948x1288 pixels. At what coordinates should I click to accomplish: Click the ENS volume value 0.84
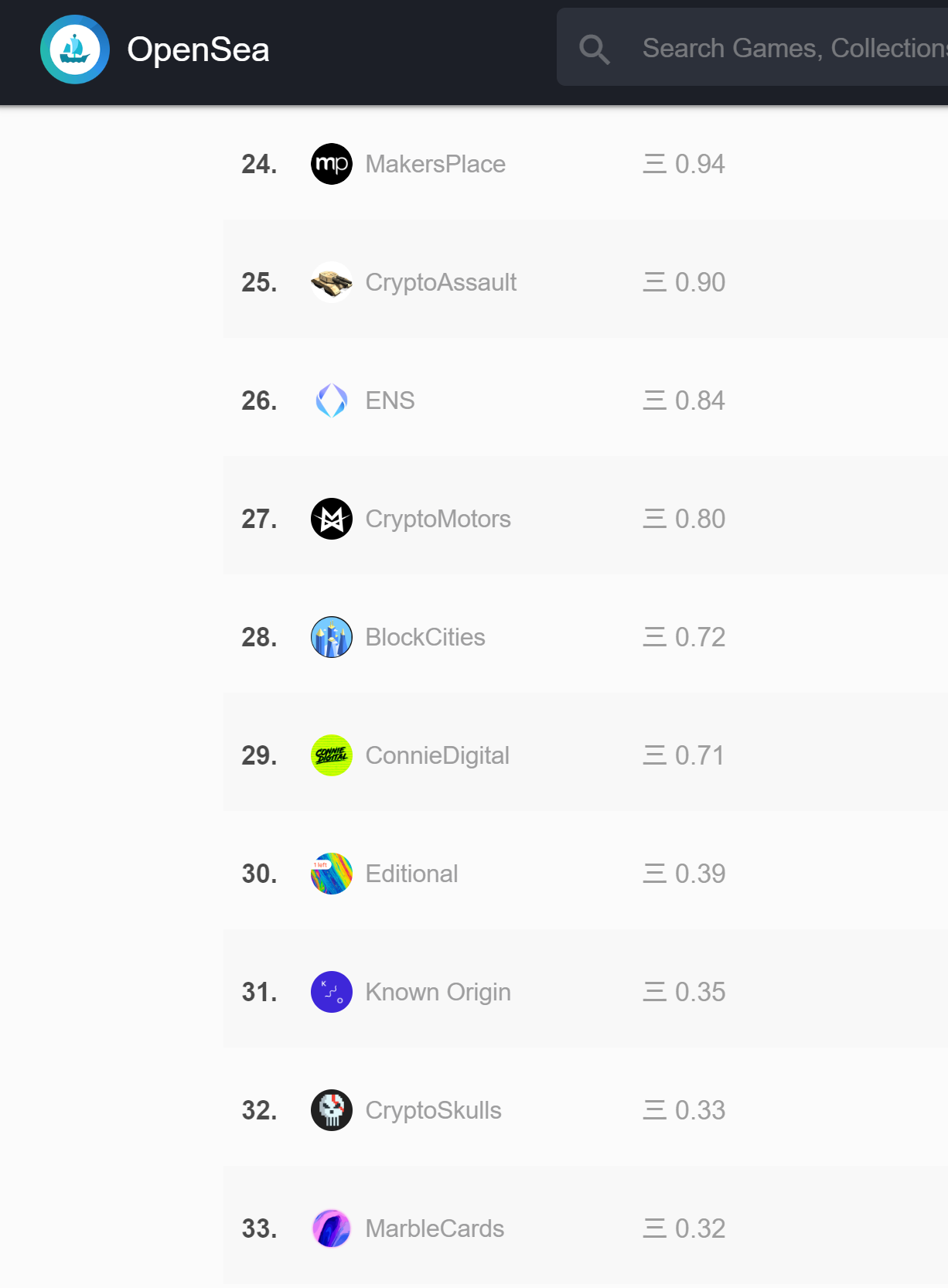pyautogui.click(x=700, y=400)
